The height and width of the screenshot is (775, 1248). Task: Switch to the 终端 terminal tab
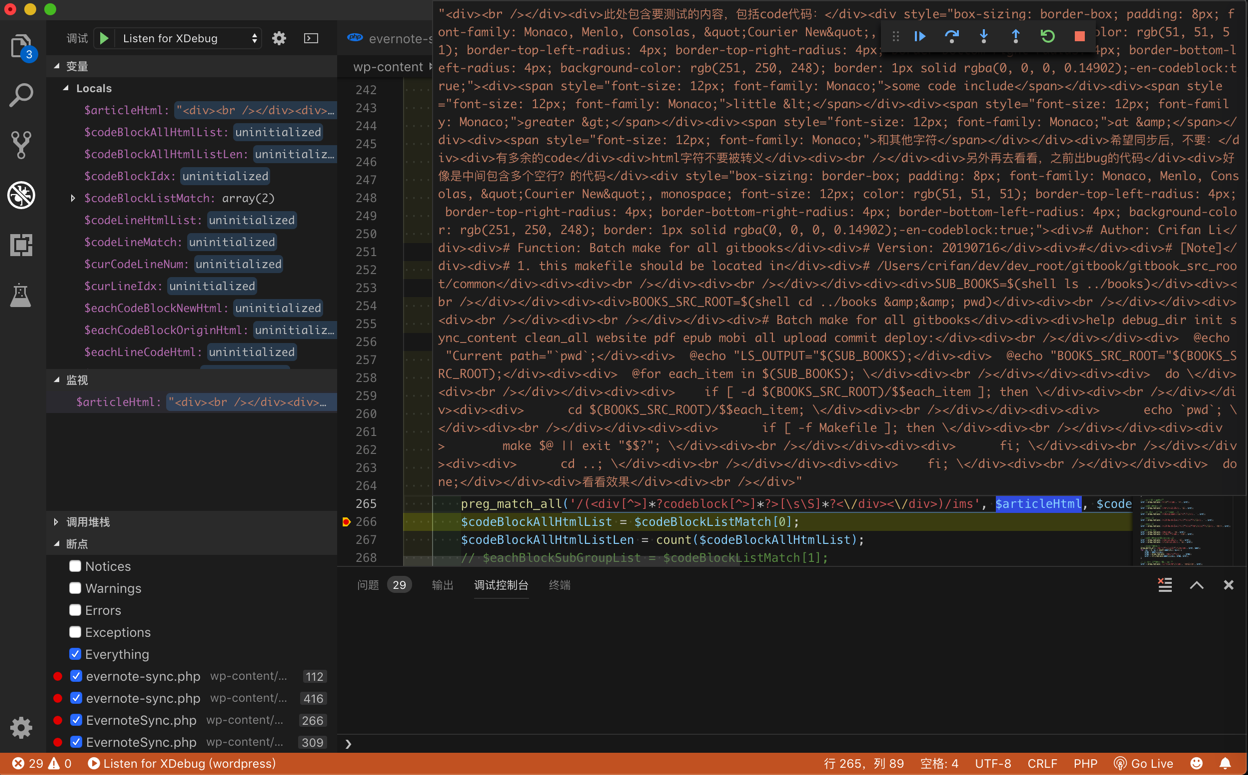559,585
